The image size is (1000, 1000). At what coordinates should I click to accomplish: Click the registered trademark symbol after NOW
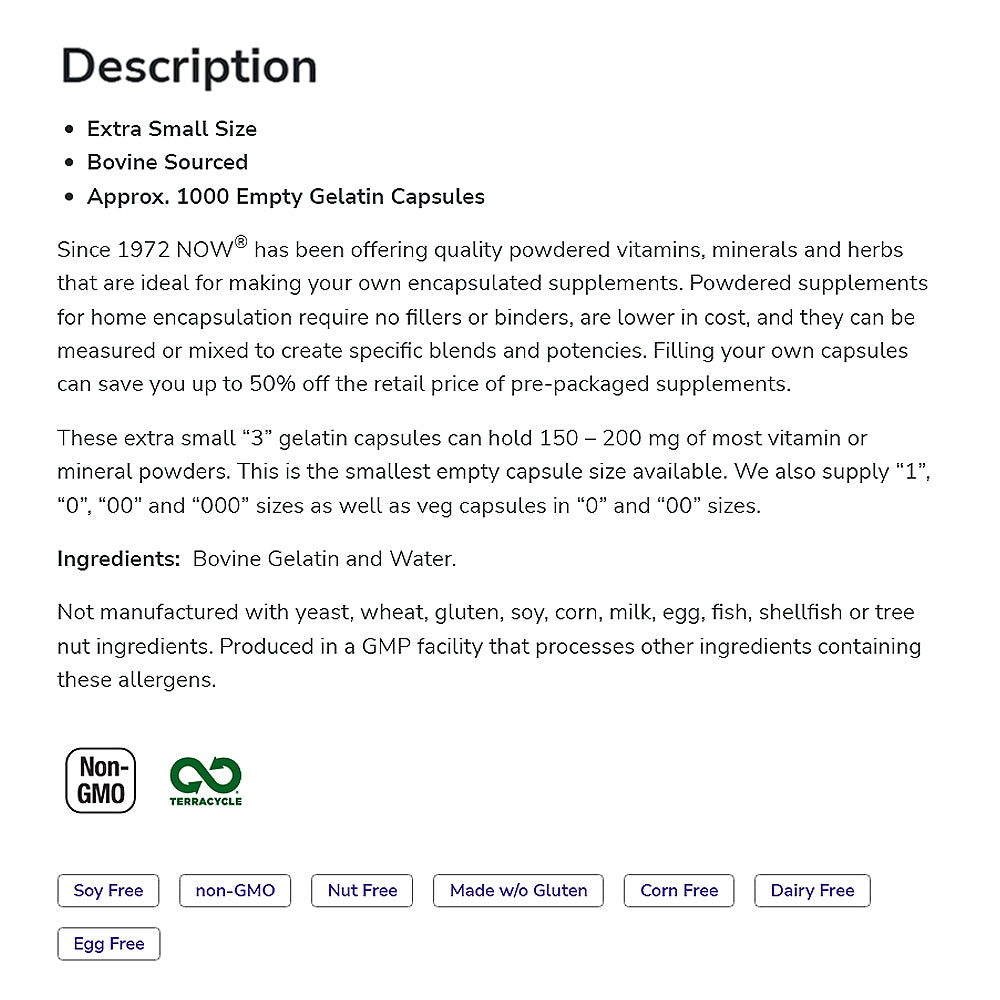pos(240,243)
